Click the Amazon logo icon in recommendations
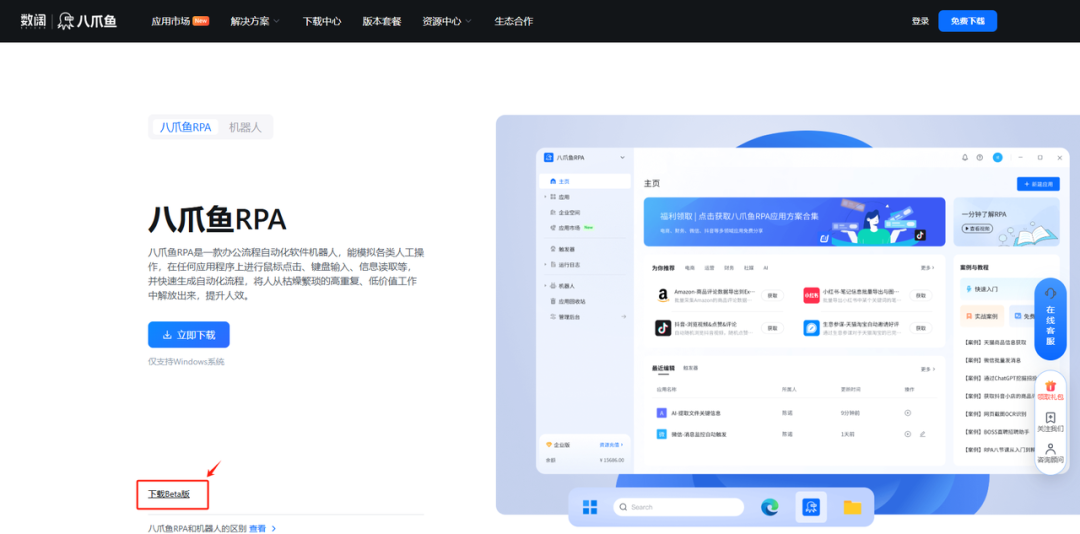Screen dimensions: 1080x534 pyautogui.click(x=663, y=295)
